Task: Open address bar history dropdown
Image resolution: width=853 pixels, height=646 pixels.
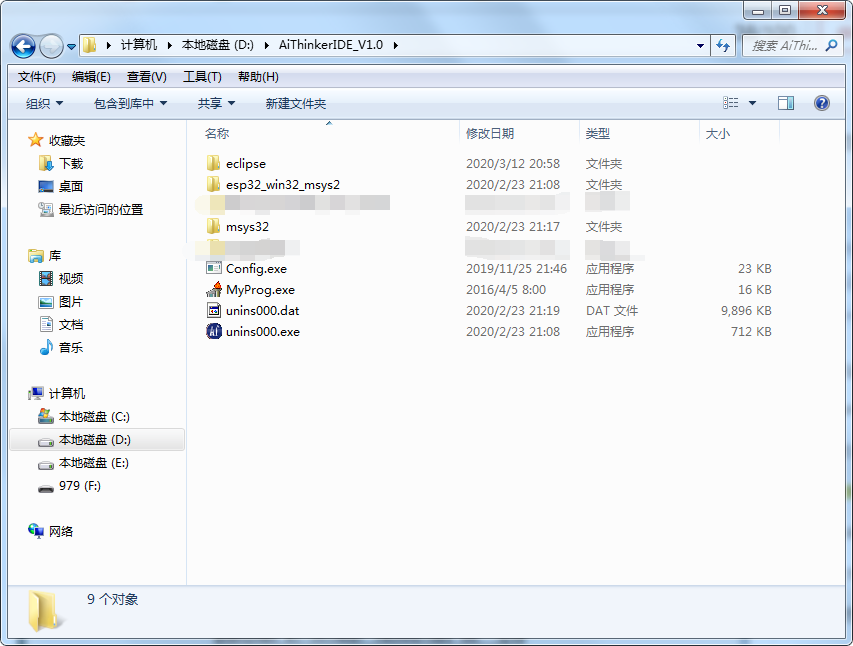Action: click(700, 46)
